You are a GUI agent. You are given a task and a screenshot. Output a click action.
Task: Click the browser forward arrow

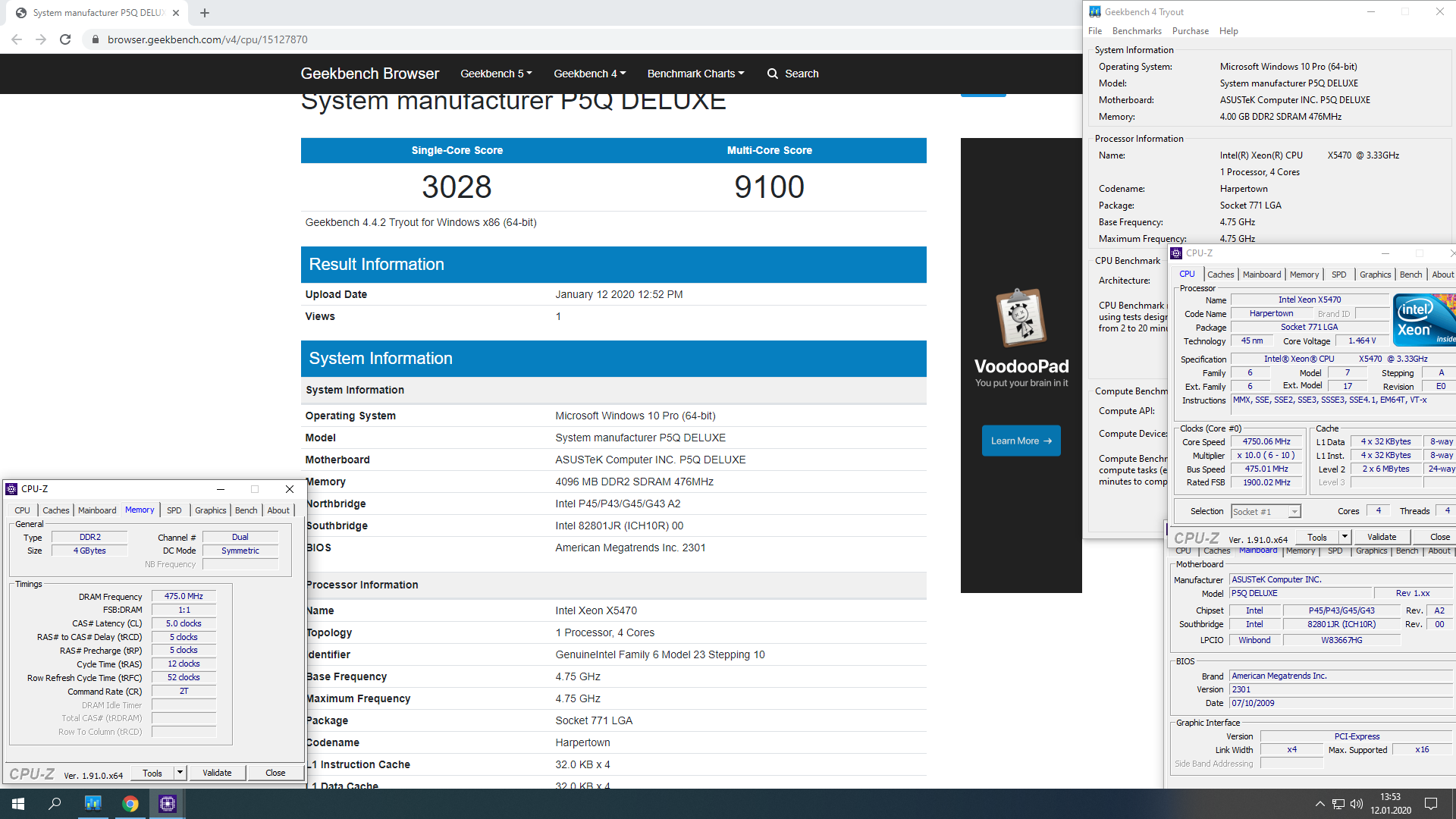click(41, 39)
